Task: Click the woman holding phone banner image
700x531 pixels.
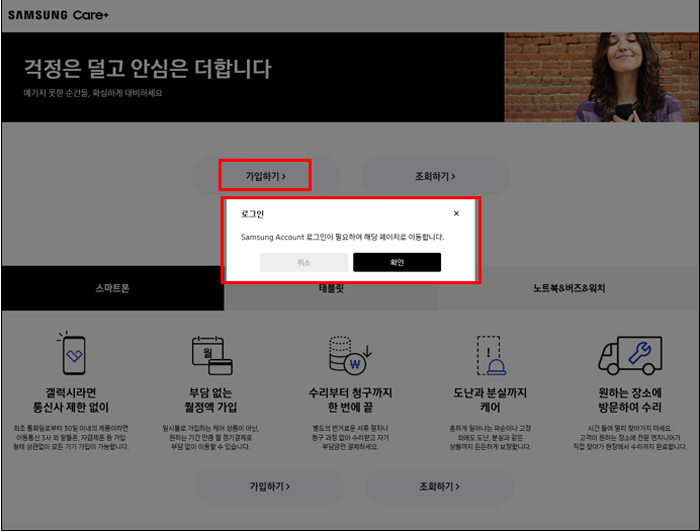Action: [x=601, y=77]
